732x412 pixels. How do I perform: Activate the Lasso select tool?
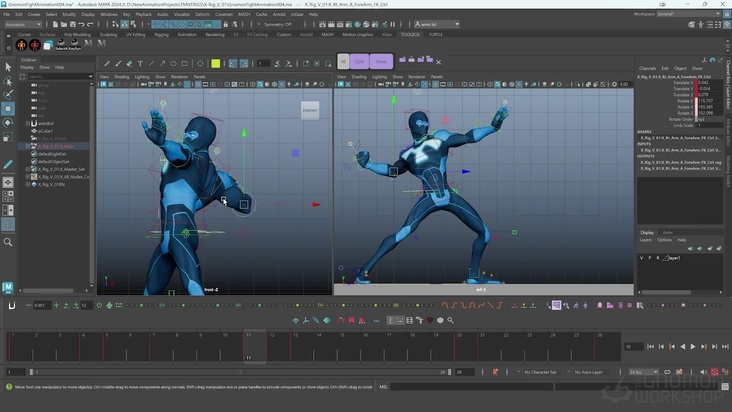click(x=8, y=81)
